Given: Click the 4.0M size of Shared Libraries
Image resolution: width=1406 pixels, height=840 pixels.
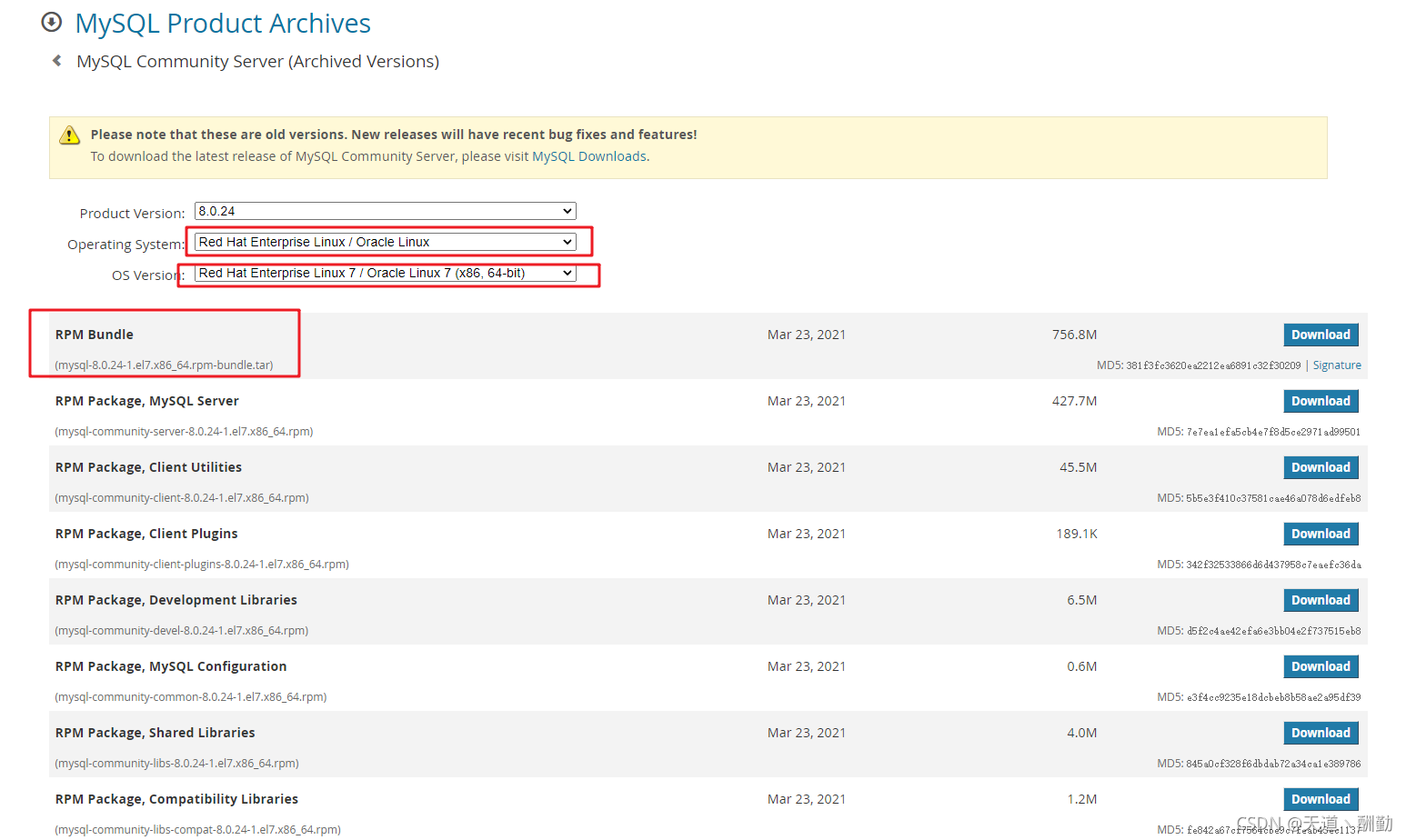Looking at the screenshot, I should (1081, 733).
